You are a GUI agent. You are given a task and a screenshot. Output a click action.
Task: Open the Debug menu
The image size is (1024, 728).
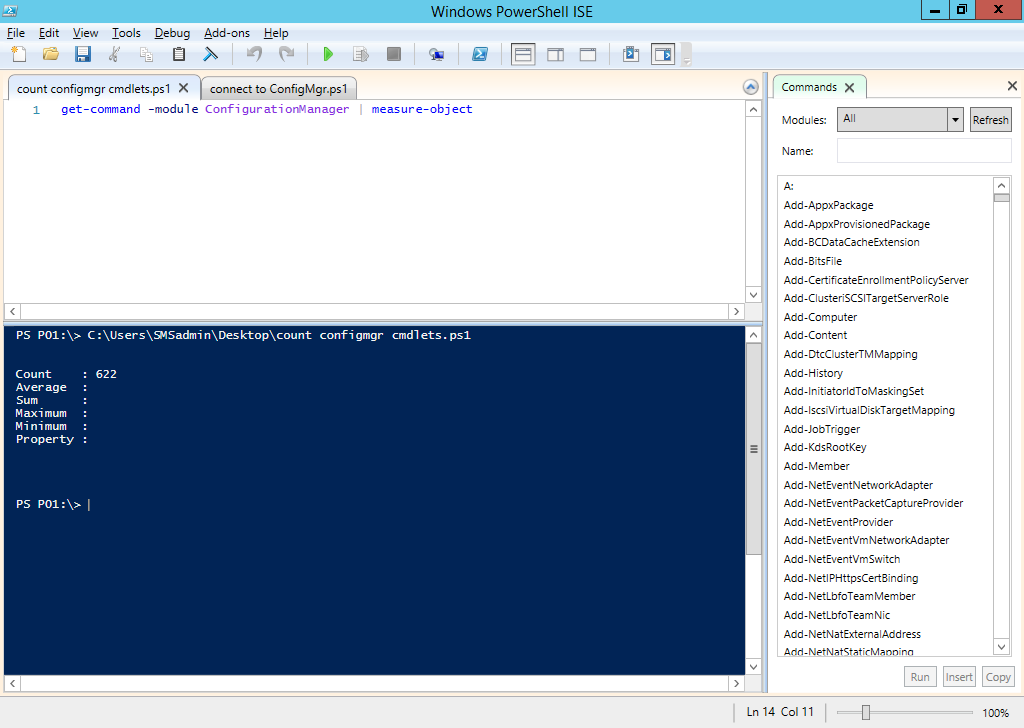pyautogui.click(x=172, y=33)
